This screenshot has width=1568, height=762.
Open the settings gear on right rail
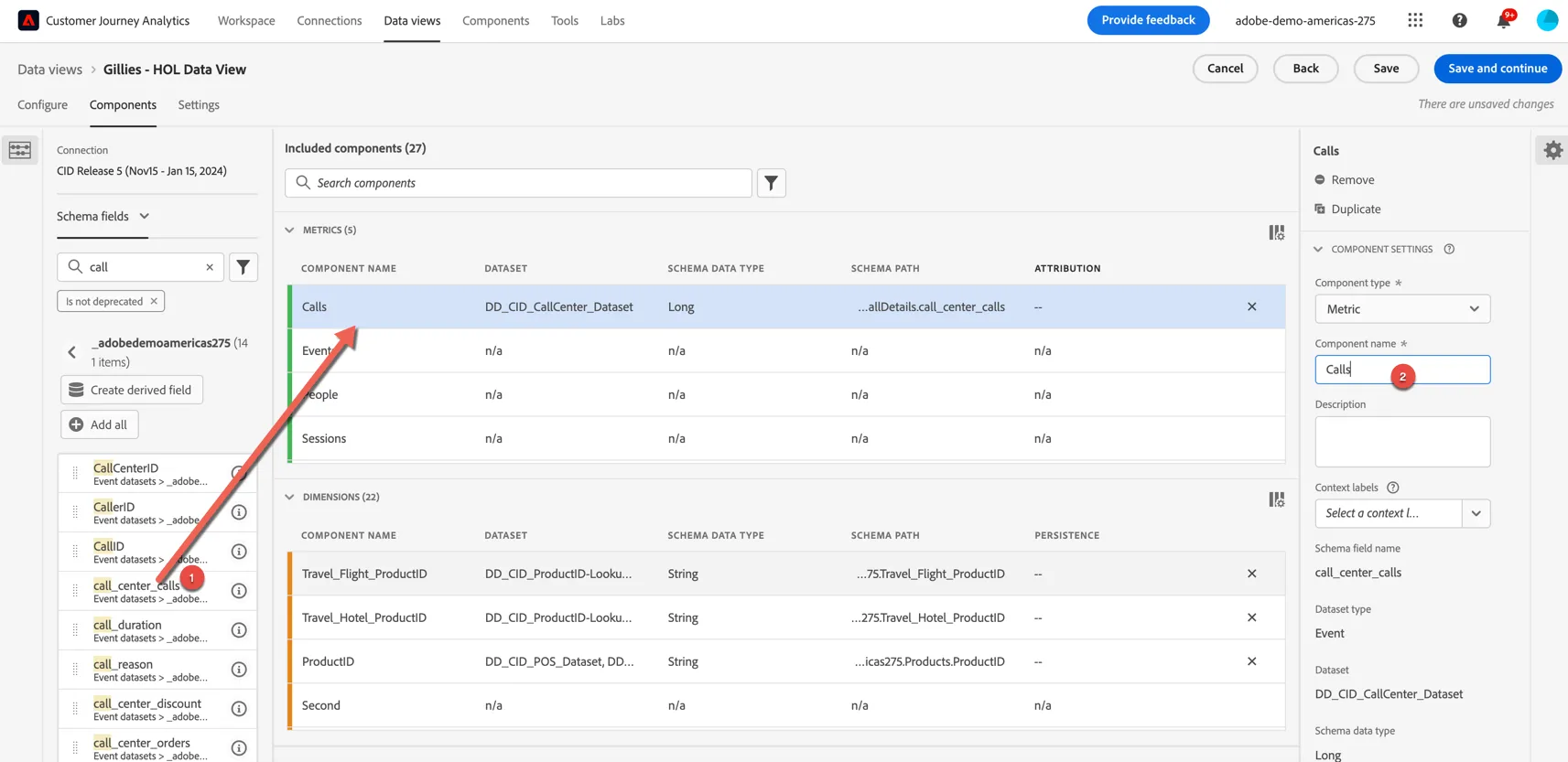click(x=1552, y=150)
